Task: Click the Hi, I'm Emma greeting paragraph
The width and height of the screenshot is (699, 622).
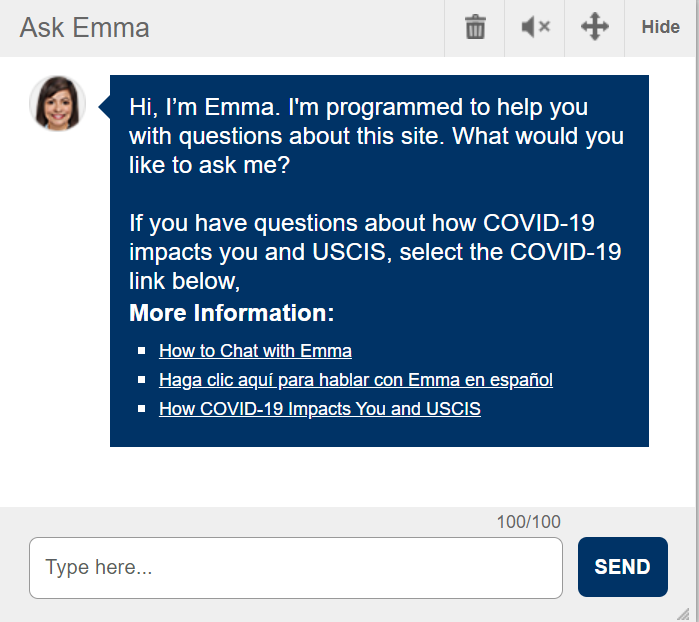Action: (x=376, y=136)
